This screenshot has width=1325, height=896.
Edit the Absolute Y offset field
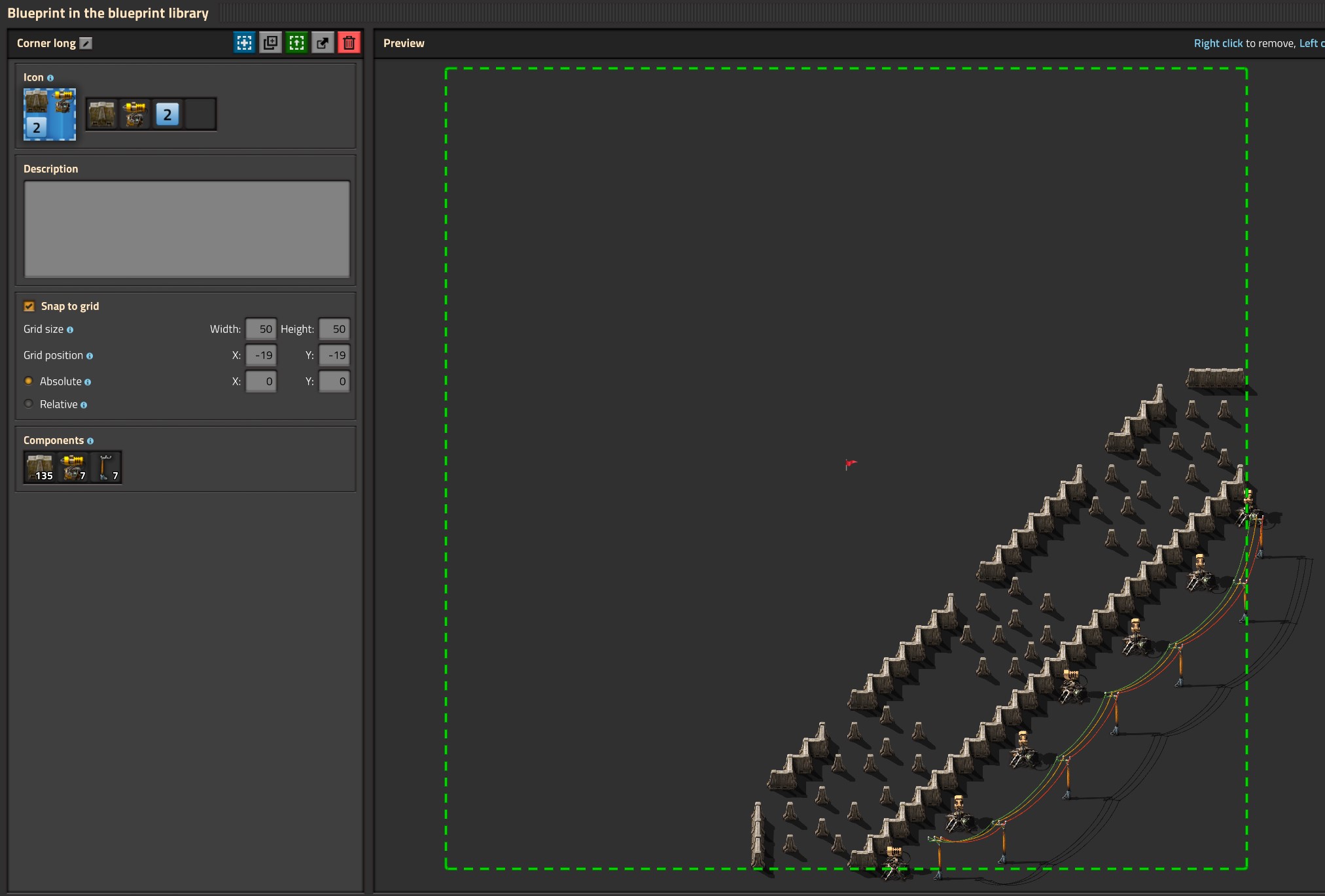click(x=334, y=381)
